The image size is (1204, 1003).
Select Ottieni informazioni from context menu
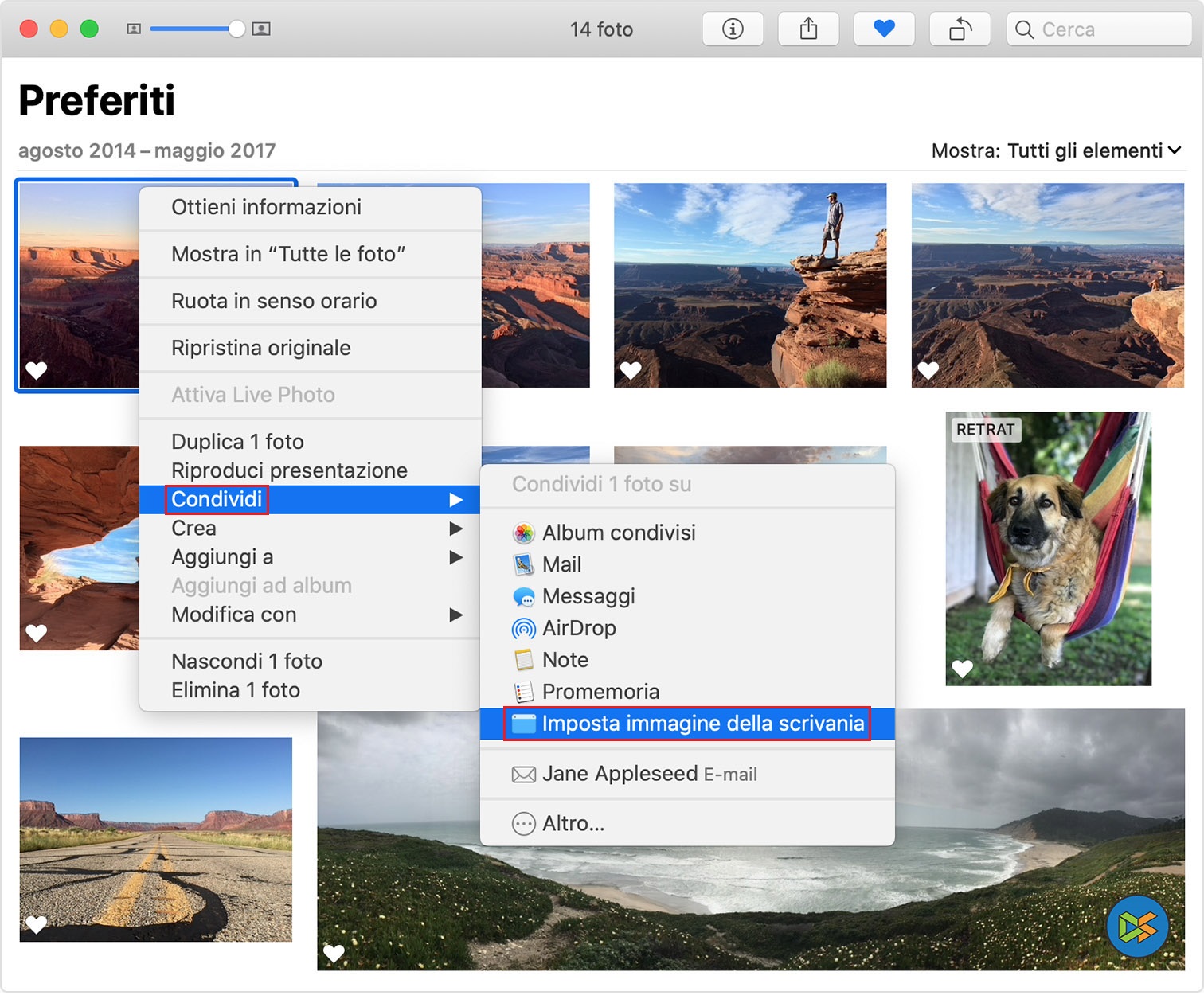[x=266, y=207]
